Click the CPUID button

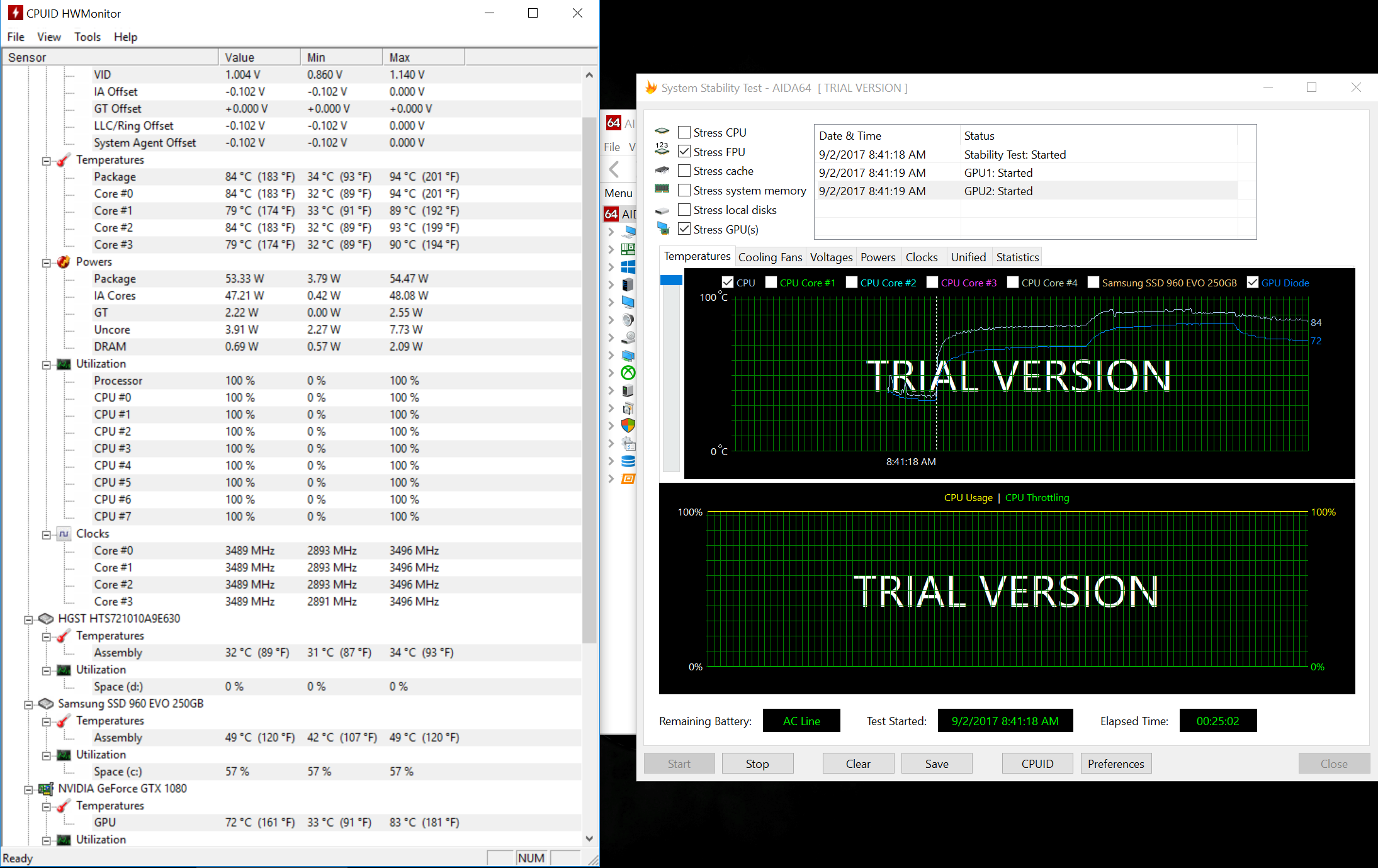(1037, 764)
